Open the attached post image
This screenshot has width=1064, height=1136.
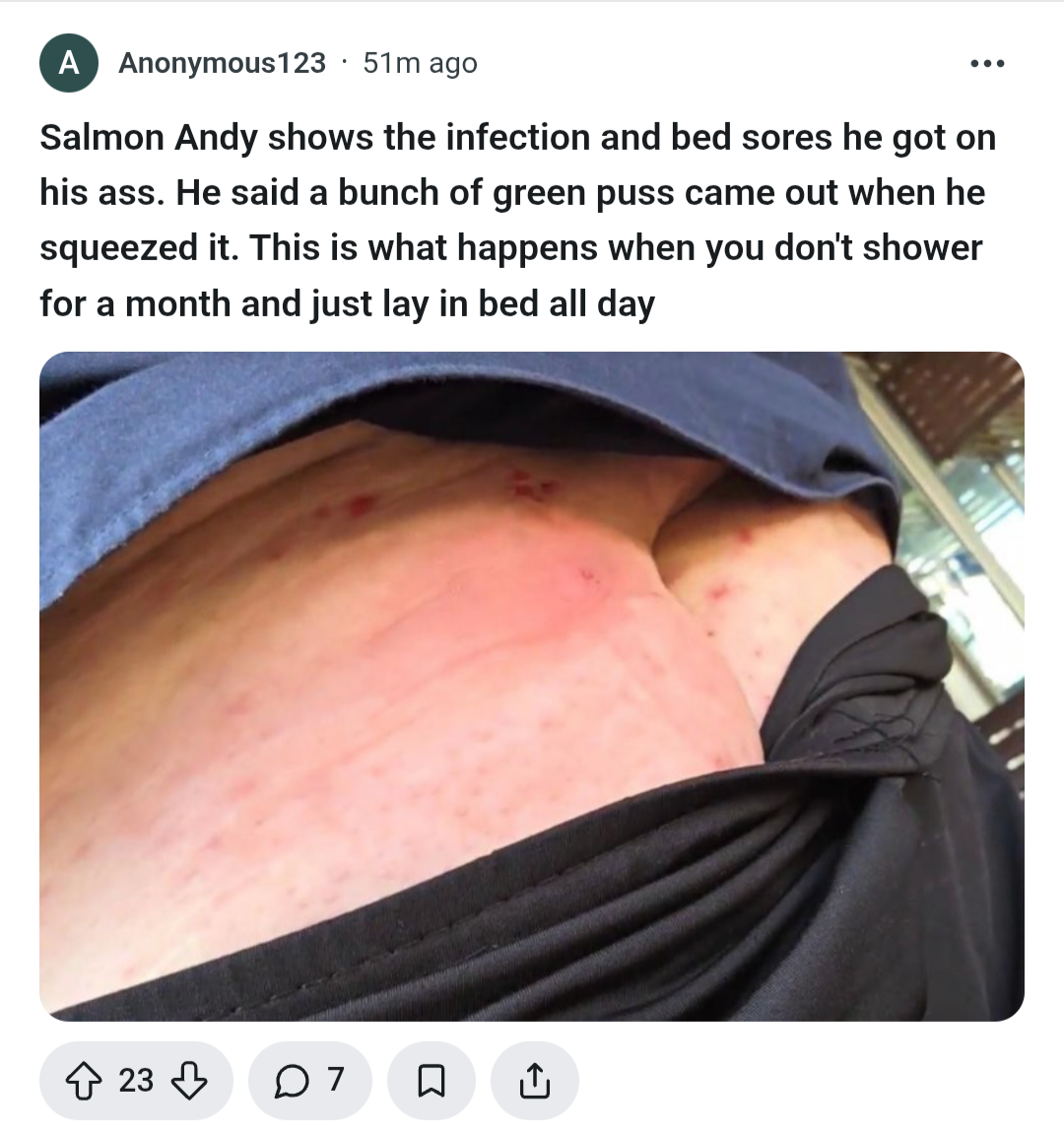pos(532,686)
